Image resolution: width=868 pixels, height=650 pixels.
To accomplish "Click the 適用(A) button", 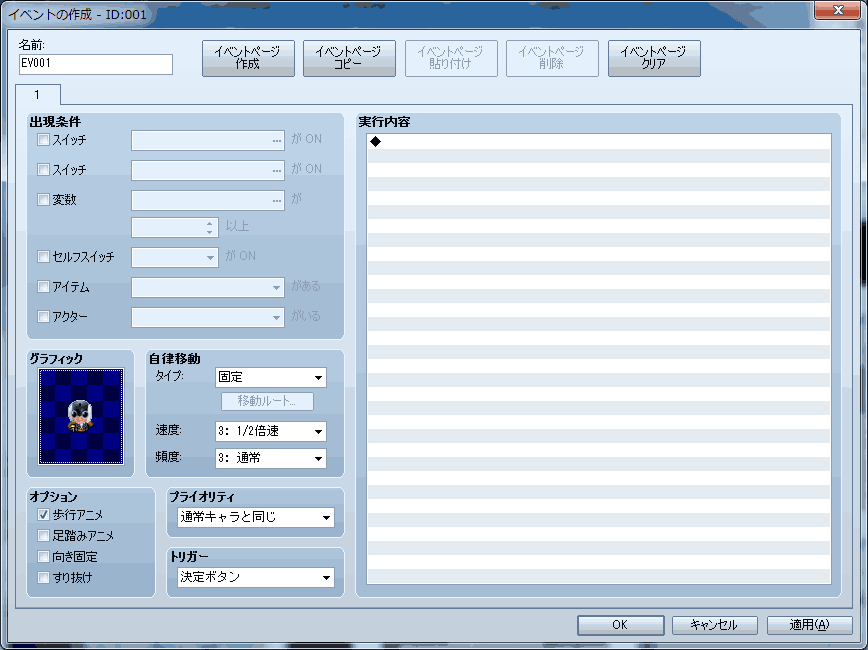I will click(809, 625).
